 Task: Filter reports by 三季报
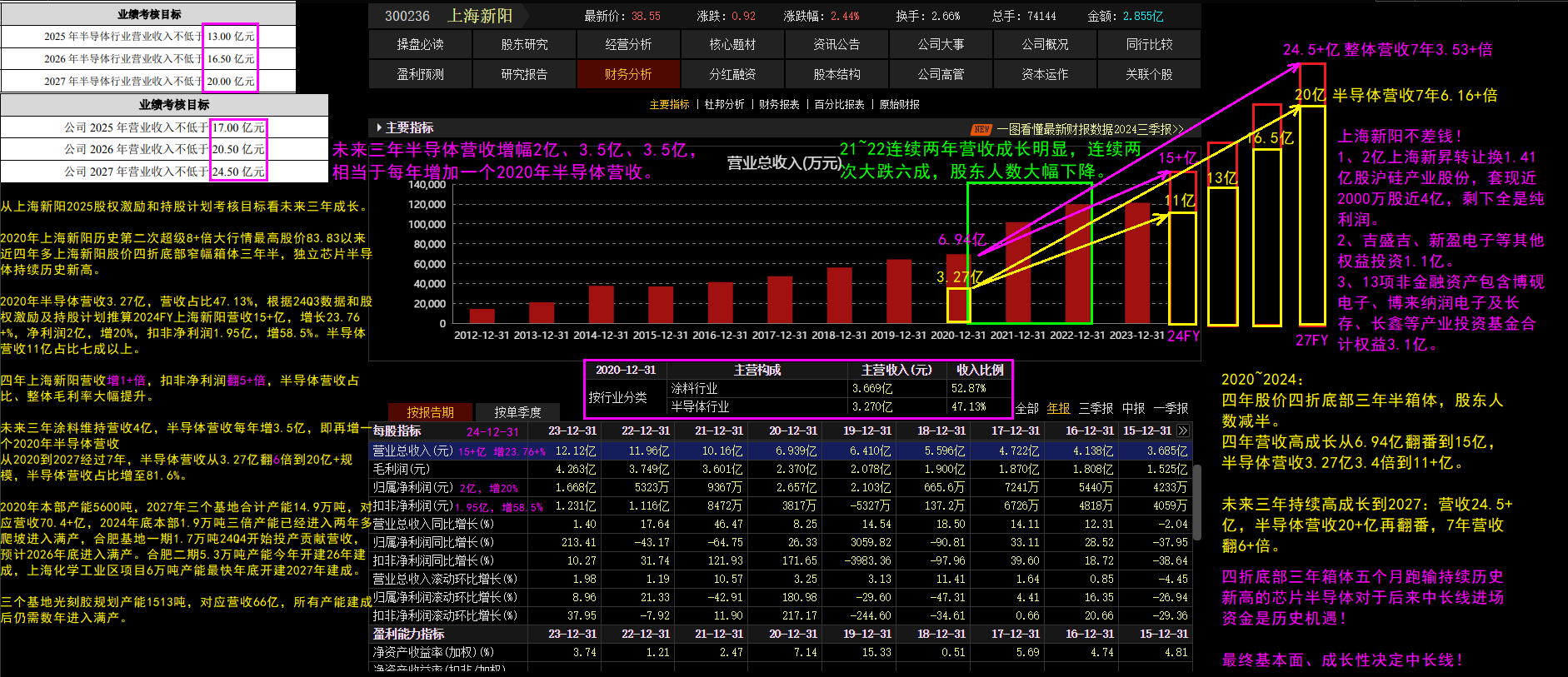[x=1096, y=408]
